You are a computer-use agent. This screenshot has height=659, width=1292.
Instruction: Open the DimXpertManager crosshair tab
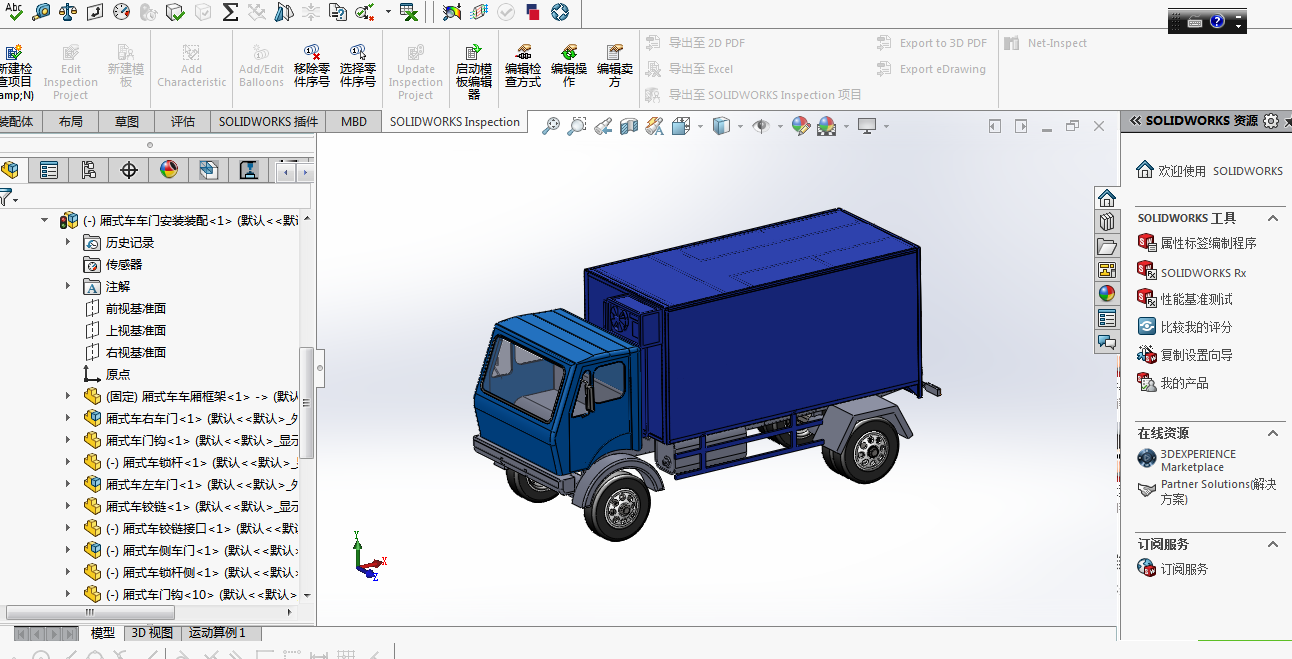click(x=128, y=170)
